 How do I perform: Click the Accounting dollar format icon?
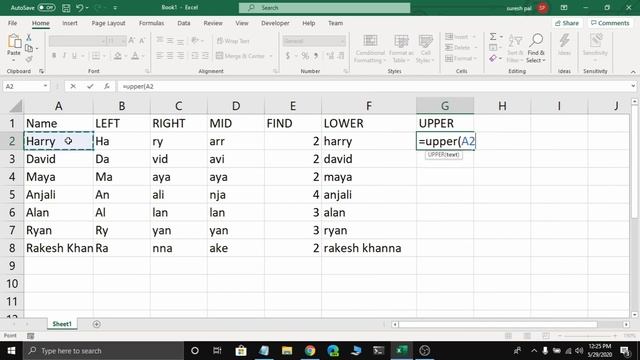(x=288, y=56)
